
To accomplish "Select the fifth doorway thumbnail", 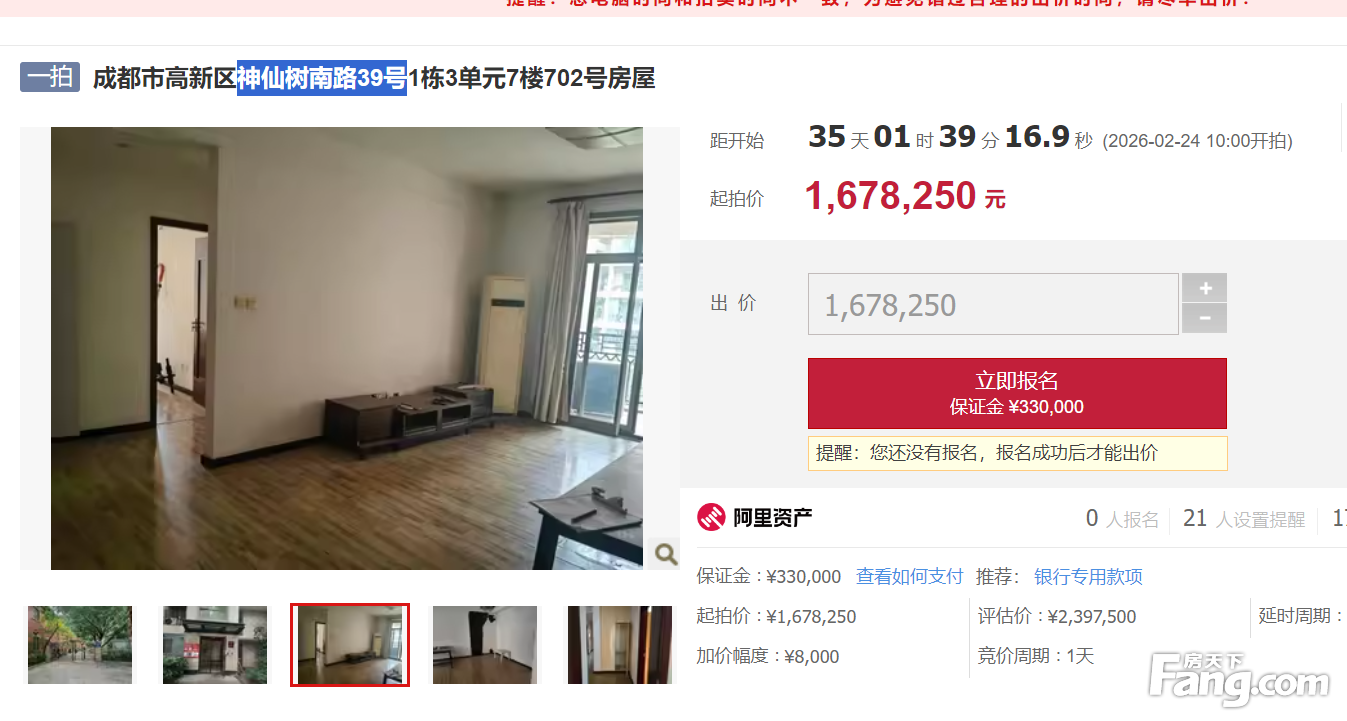I will coord(620,645).
